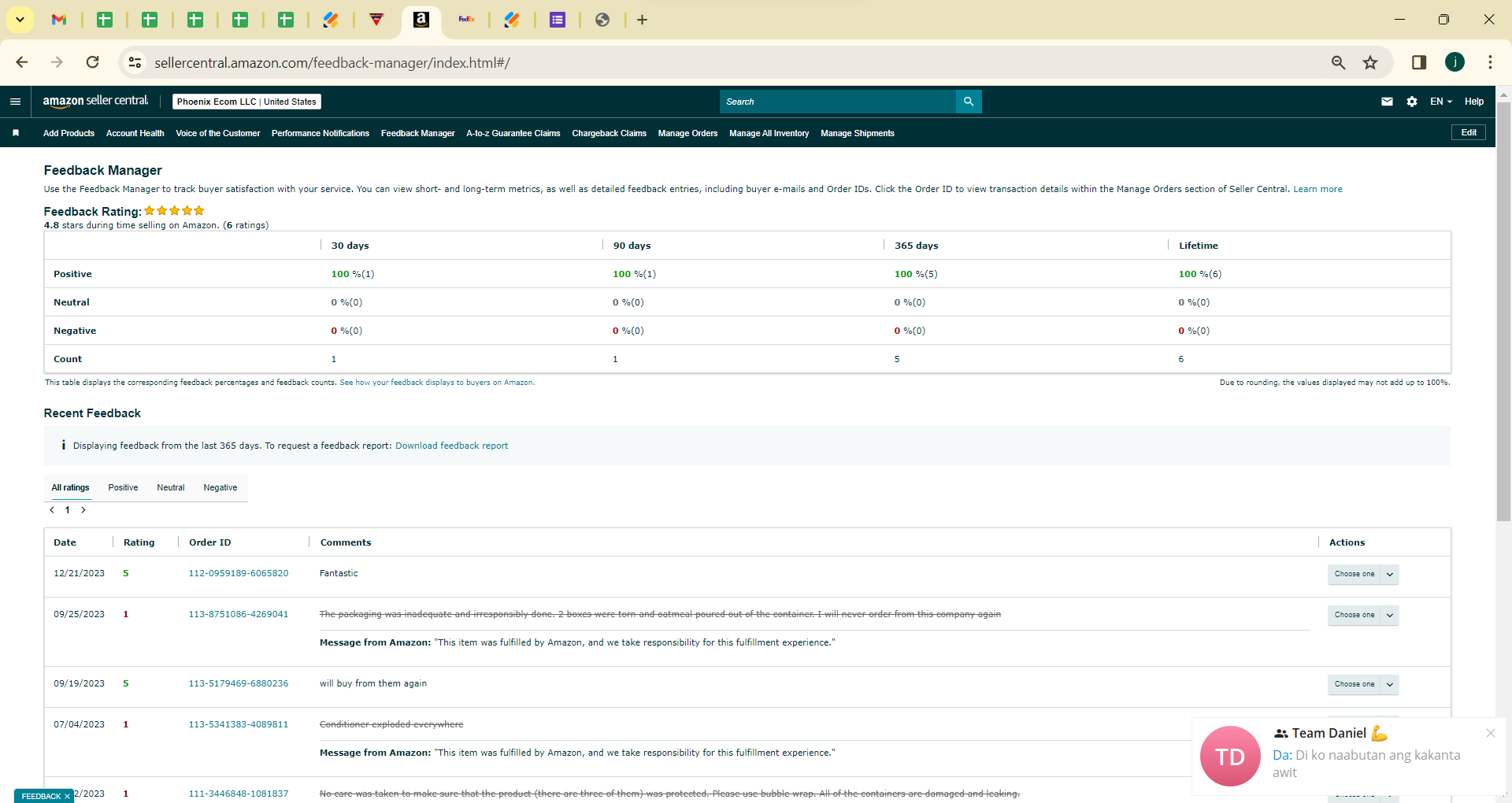Go back with the browser back arrow
1512x803 pixels.
point(22,62)
